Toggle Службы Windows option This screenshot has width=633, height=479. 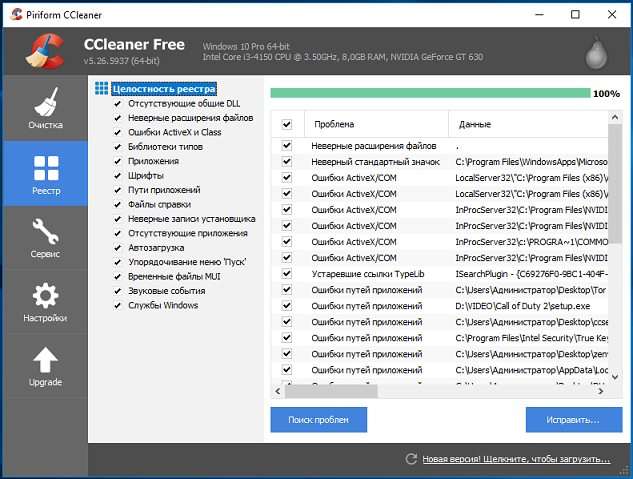[117, 305]
